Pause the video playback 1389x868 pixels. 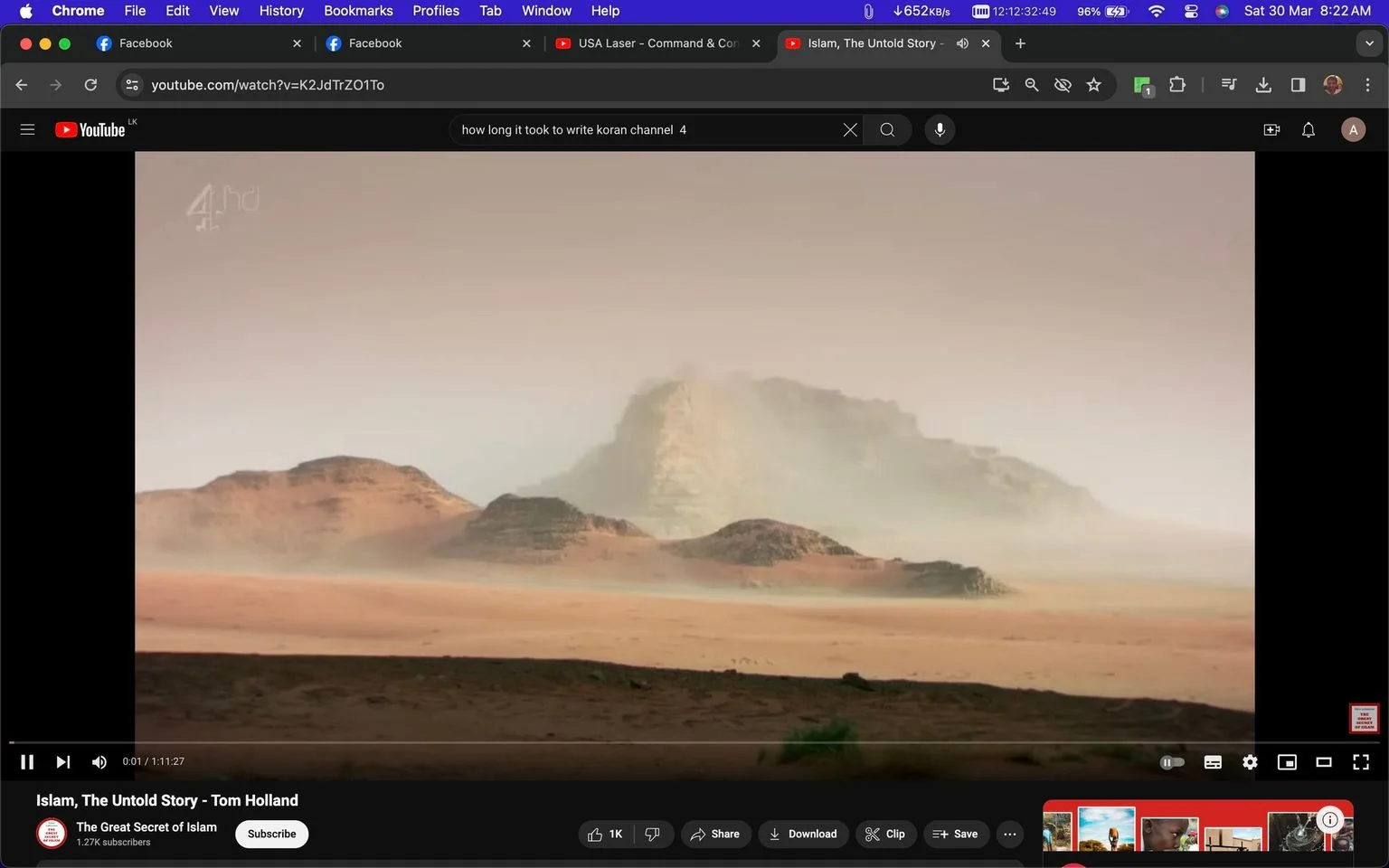click(27, 762)
